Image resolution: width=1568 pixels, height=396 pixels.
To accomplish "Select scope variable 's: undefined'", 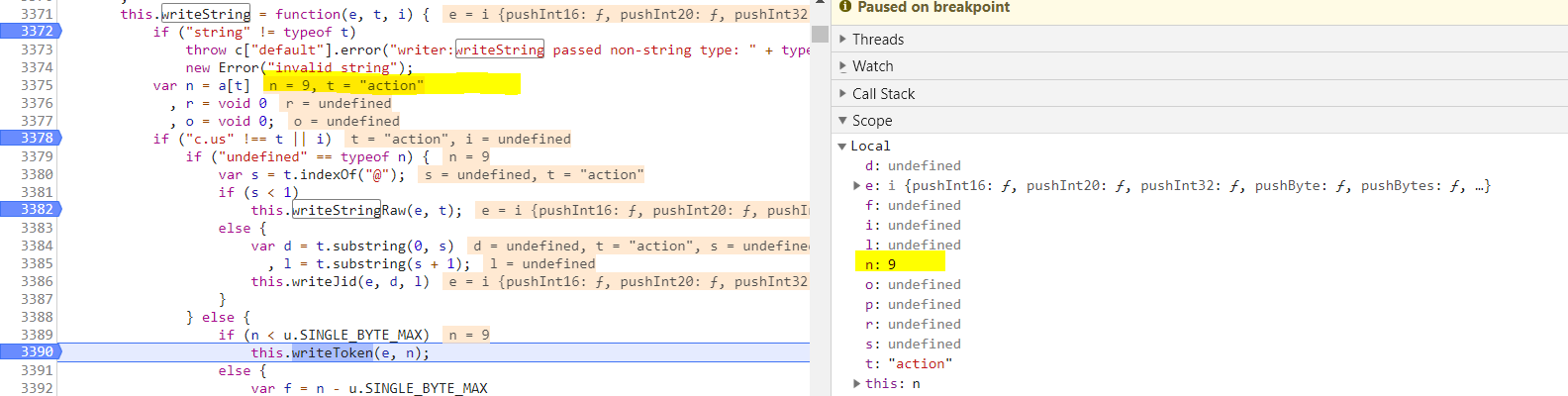I will (x=913, y=344).
